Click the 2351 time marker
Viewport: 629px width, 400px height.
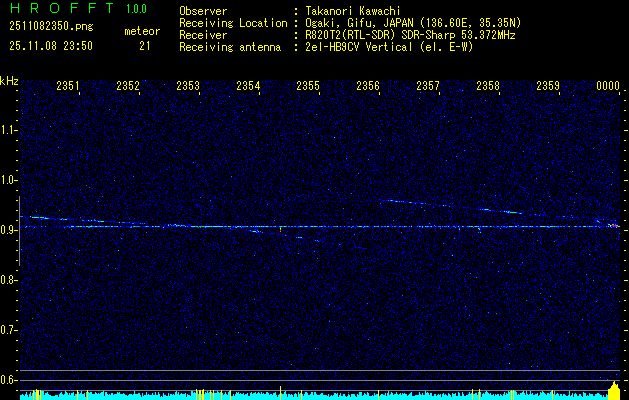(68, 87)
